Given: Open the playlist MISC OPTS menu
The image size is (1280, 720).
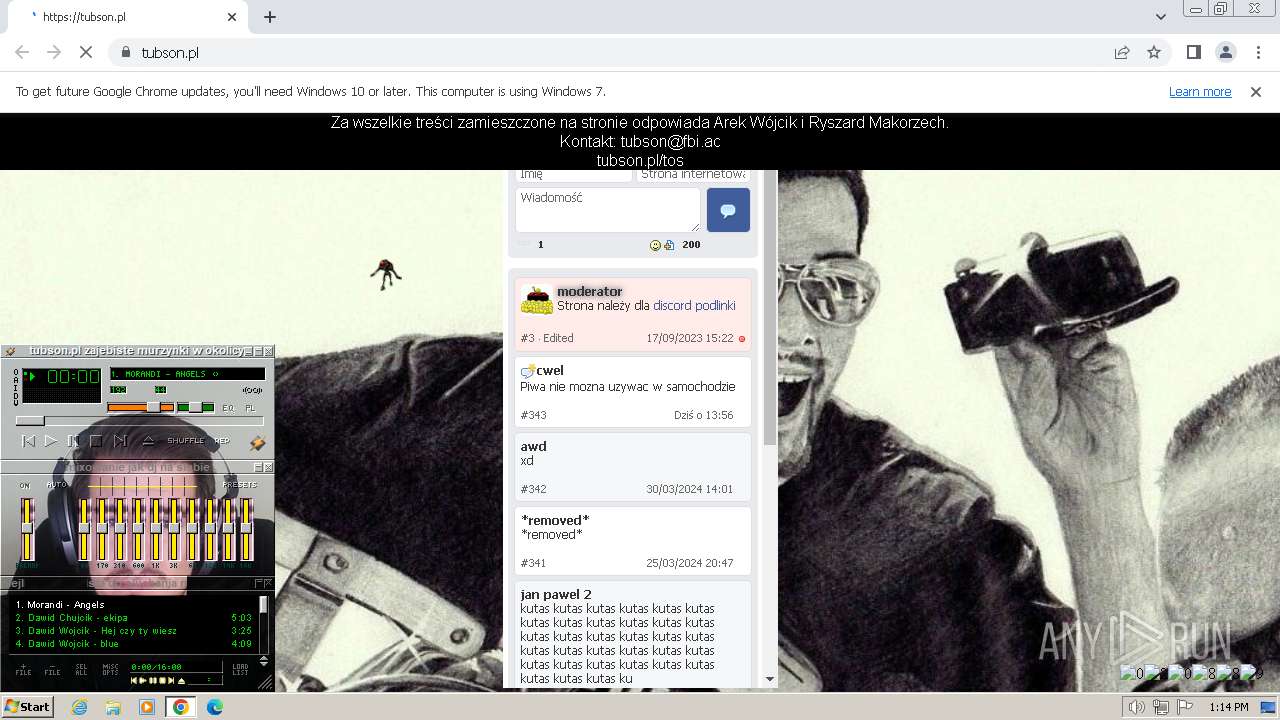Looking at the screenshot, I should pyautogui.click(x=111, y=670).
